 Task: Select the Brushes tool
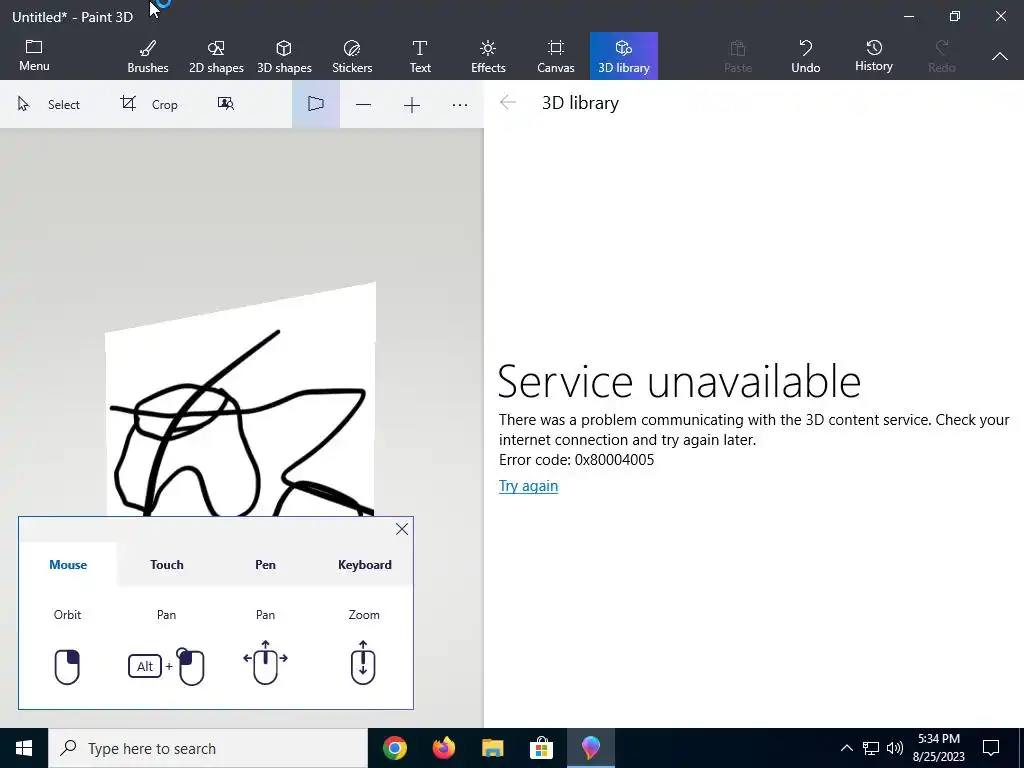(148, 56)
